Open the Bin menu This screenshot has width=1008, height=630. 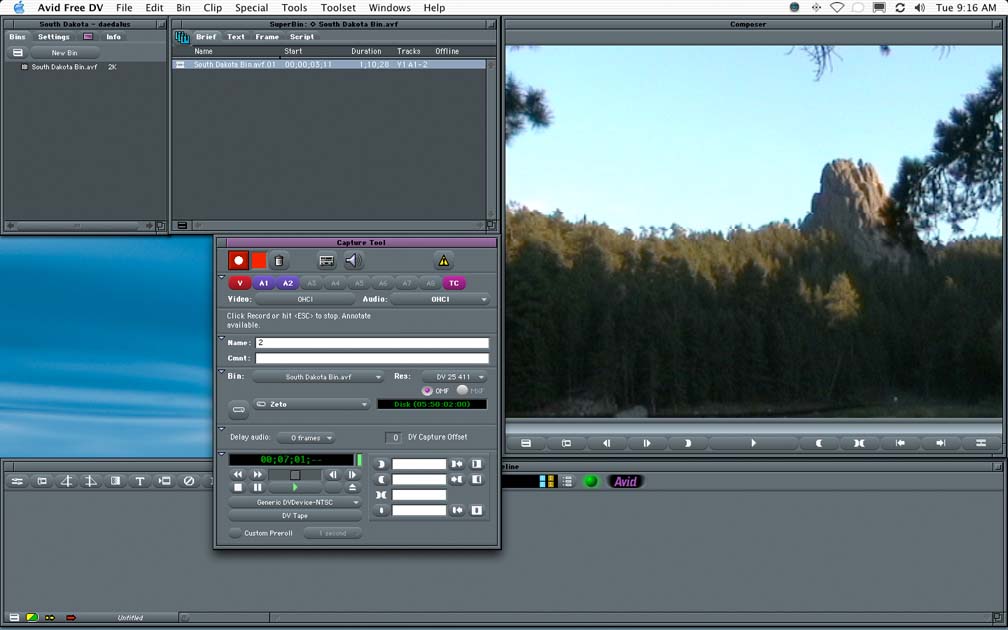[x=183, y=8]
